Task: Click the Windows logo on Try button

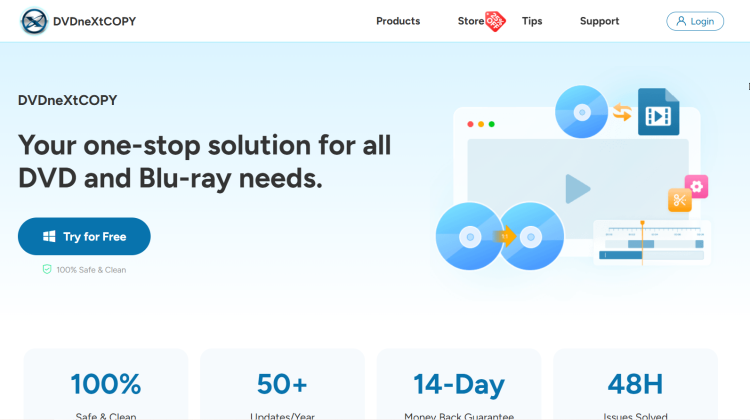Action: (49, 236)
